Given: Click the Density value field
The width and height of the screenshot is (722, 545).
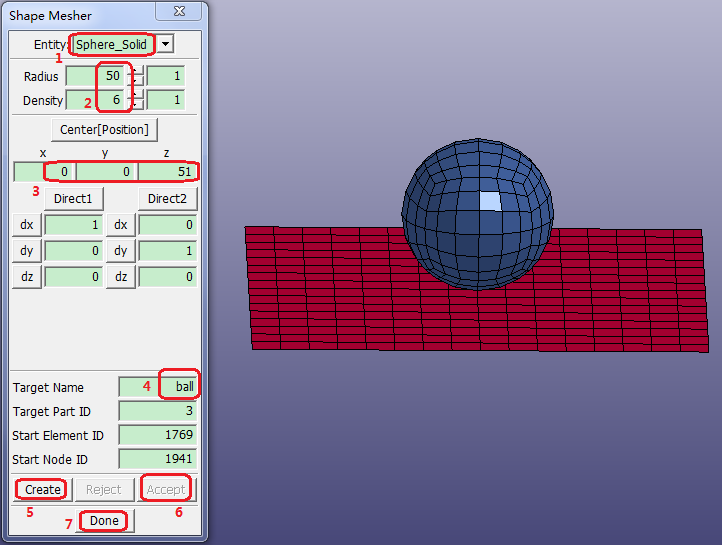Looking at the screenshot, I should (x=95, y=100).
